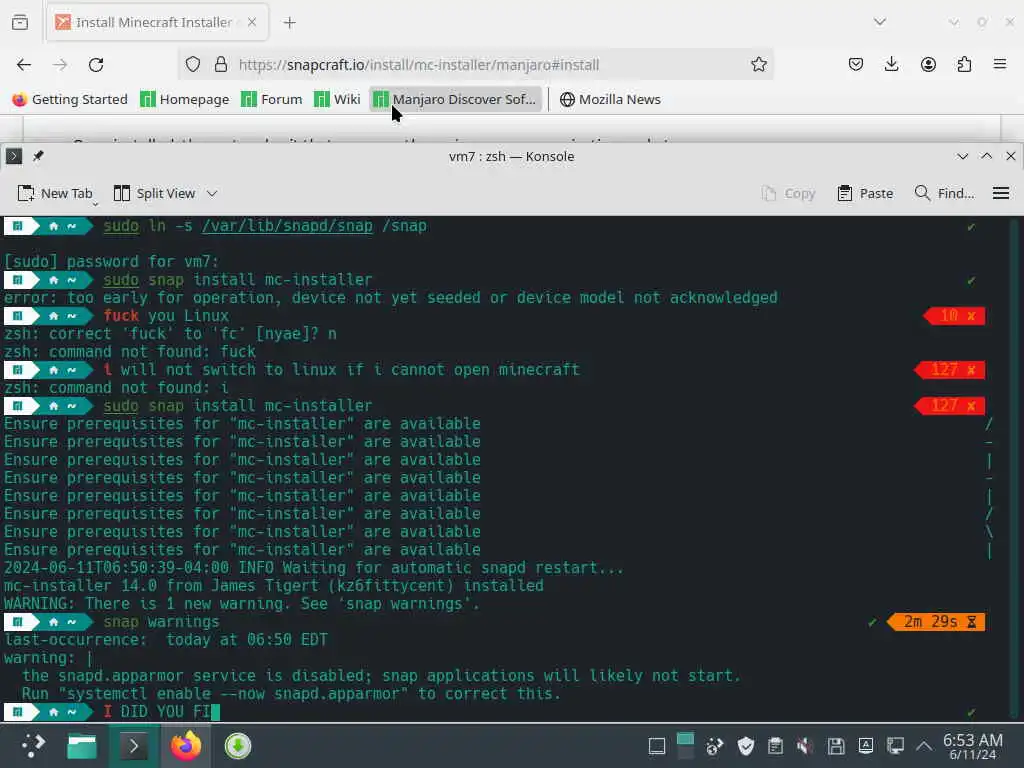Reload the snapcraft page
Viewport: 1024px width, 768px height.
click(x=96, y=65)
